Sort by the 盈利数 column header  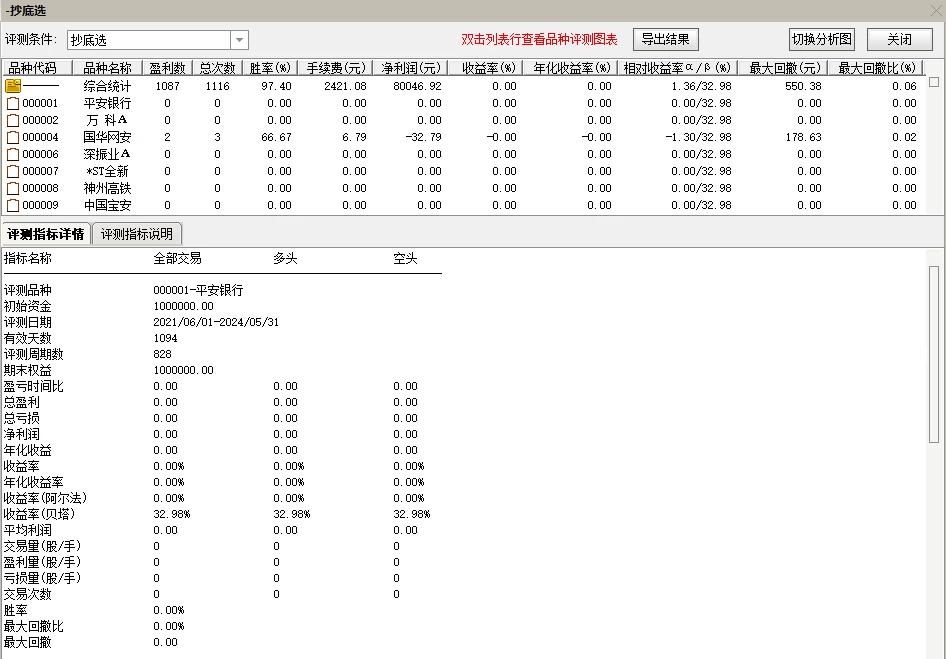[x=168, y=68]
